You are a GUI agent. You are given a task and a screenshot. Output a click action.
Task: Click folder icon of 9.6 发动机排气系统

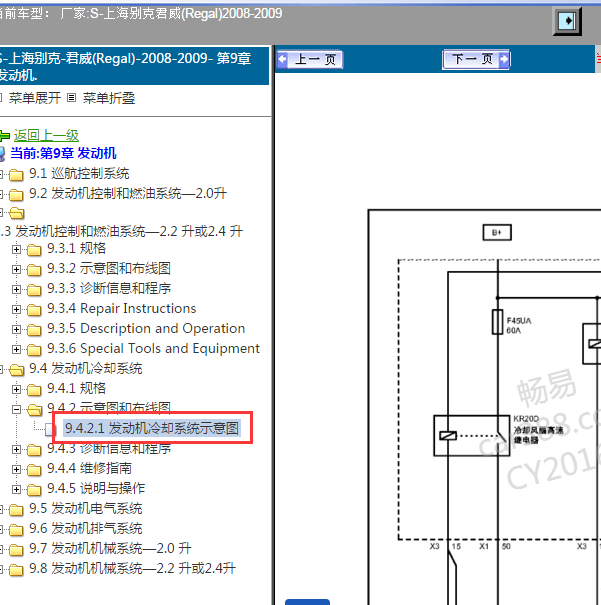pos(16,530)
